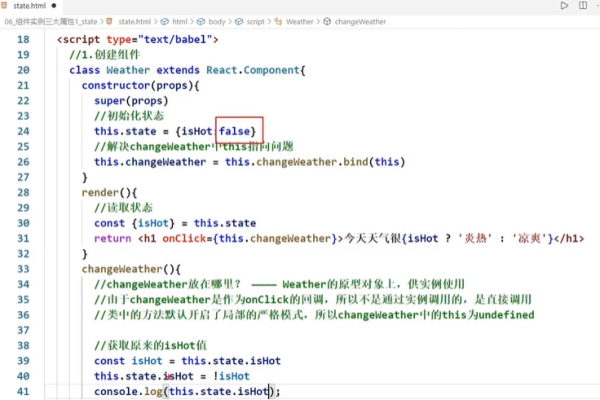Click line number 18 in gutter
The height and width of the screenshot is (400, 600).
point(23,39)
